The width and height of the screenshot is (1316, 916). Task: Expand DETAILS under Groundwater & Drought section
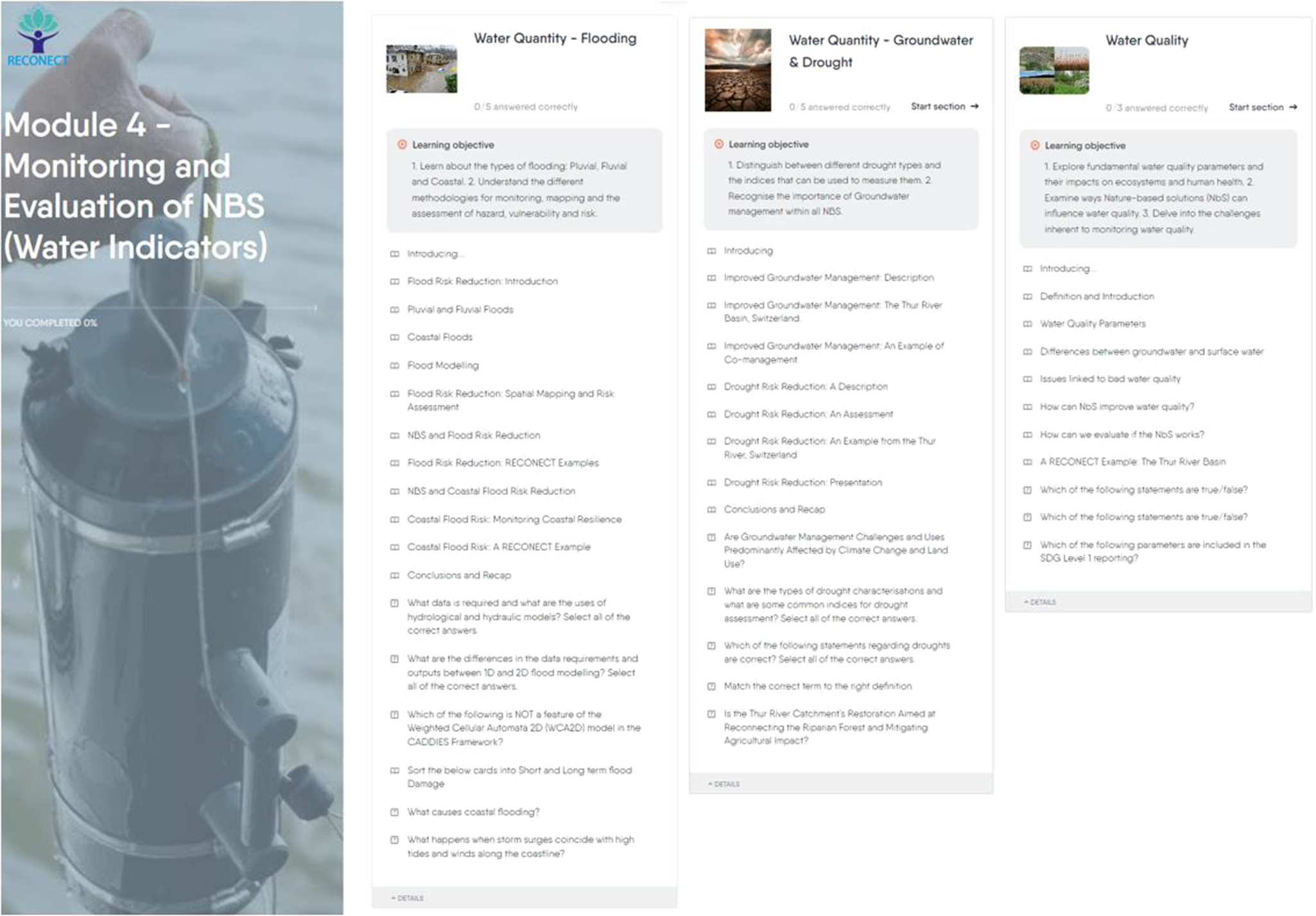[x=724, y=784]
